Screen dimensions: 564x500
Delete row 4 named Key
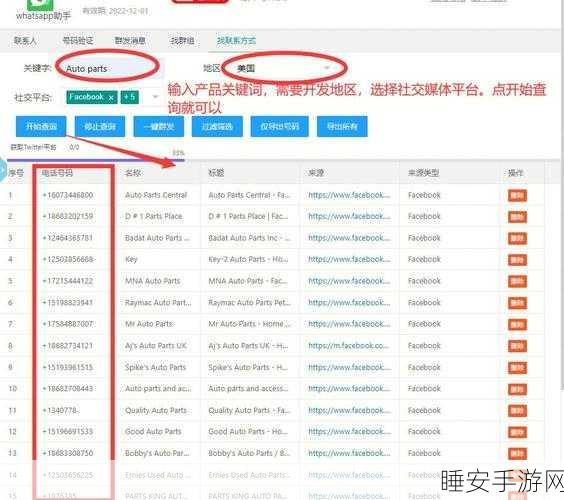coord(517,260)
